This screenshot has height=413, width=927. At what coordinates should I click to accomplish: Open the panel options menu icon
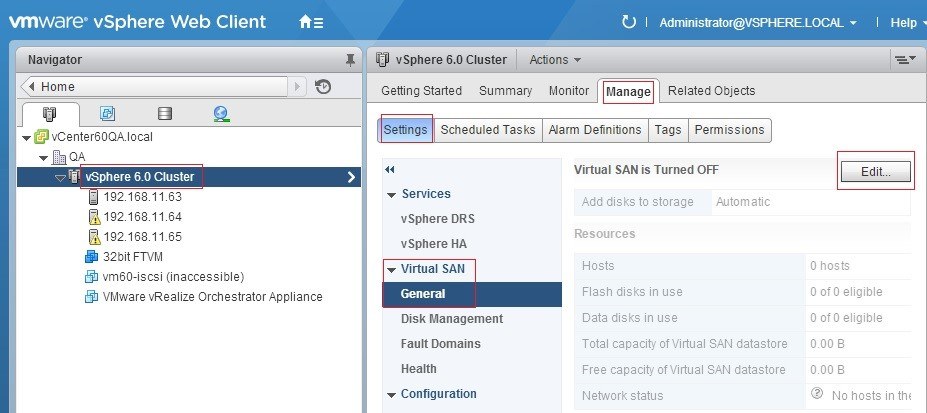[x=905, y=60]
